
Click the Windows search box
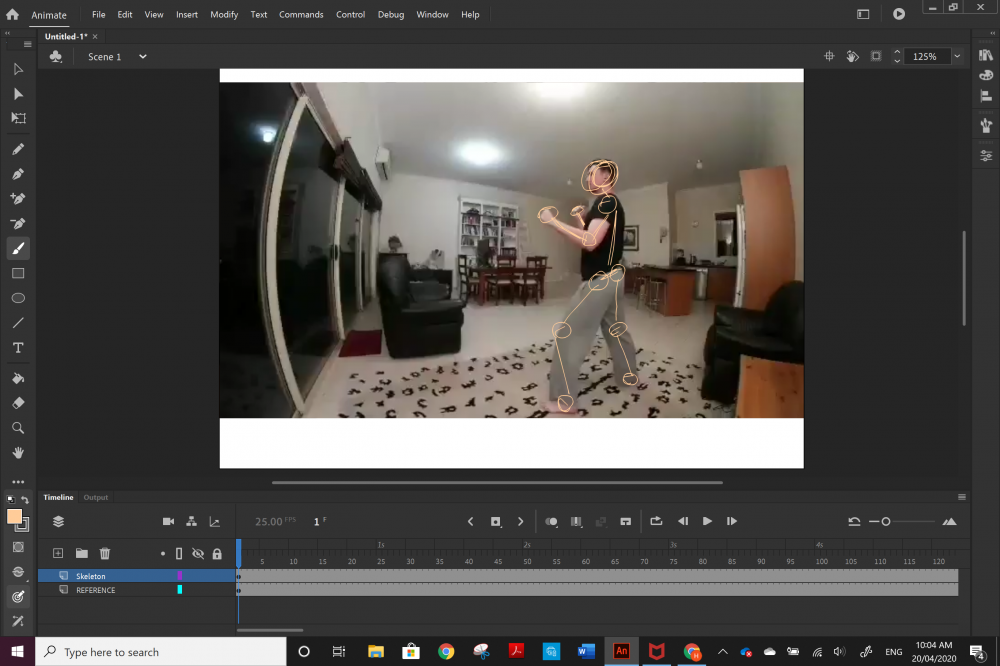click(x=160, y=652)
